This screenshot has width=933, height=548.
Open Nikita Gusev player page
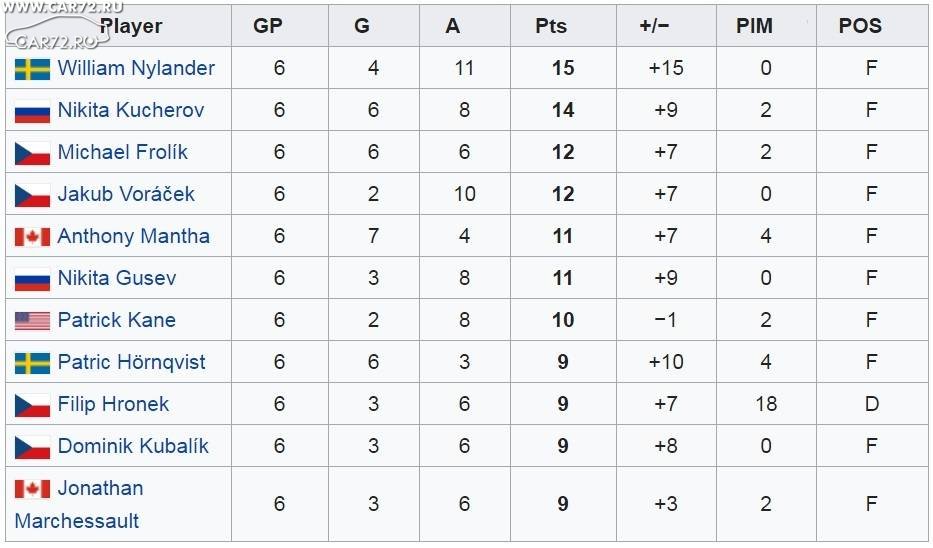coord(117,278)
